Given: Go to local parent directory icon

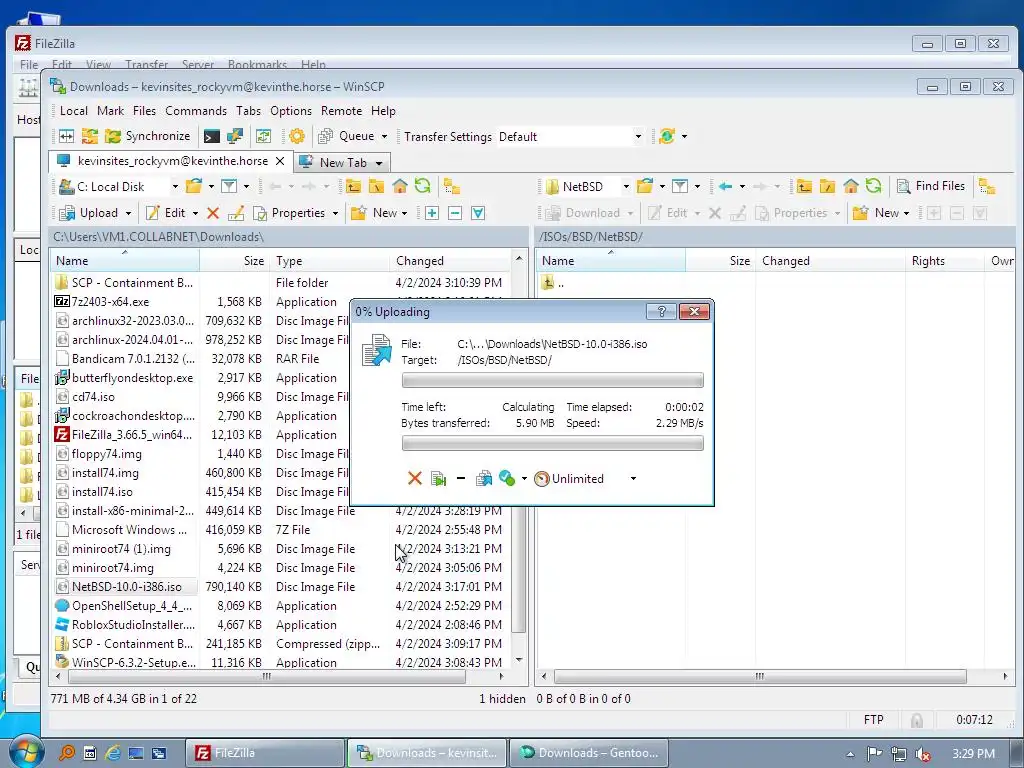Looking at the screenshot, I should tap(353, 186).
